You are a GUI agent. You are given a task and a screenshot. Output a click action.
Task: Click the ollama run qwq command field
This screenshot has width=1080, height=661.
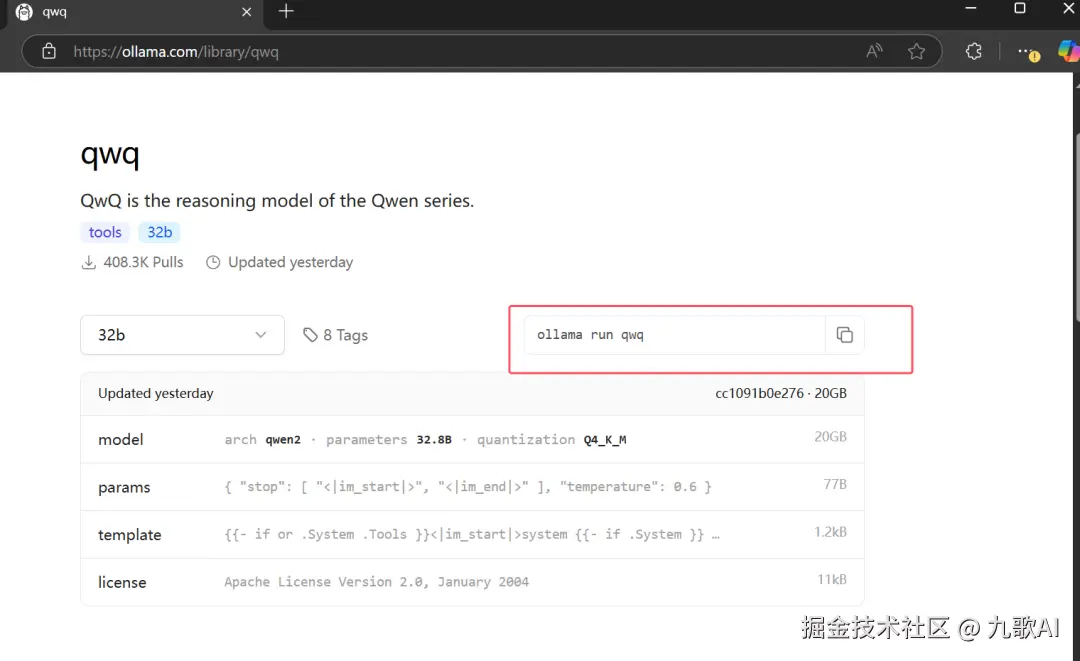click(674, 335)
